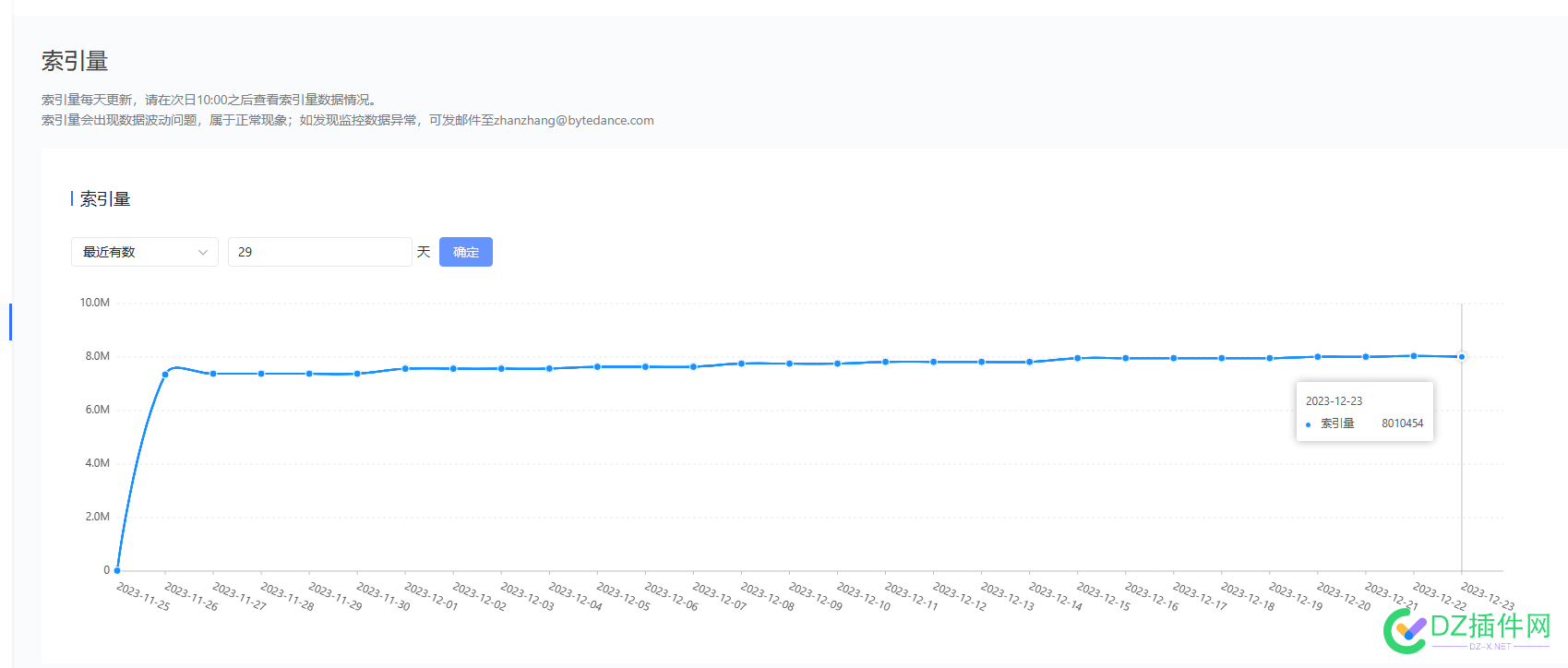This screenshot has height=668, width=1568.
Task: Click the tooltip 索引量 series label
Action: coord(1337,423)
